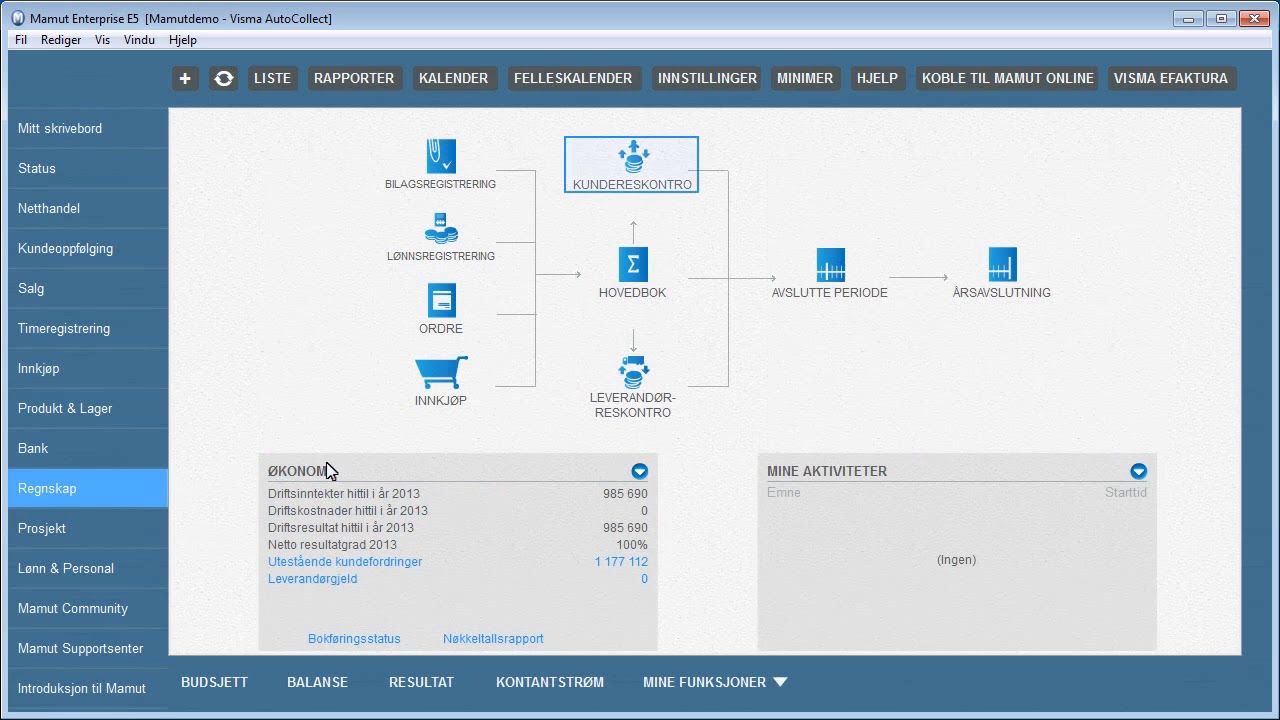
Task: Open the Fil menu
Action: pyautogui.click(x=21, y=40)
